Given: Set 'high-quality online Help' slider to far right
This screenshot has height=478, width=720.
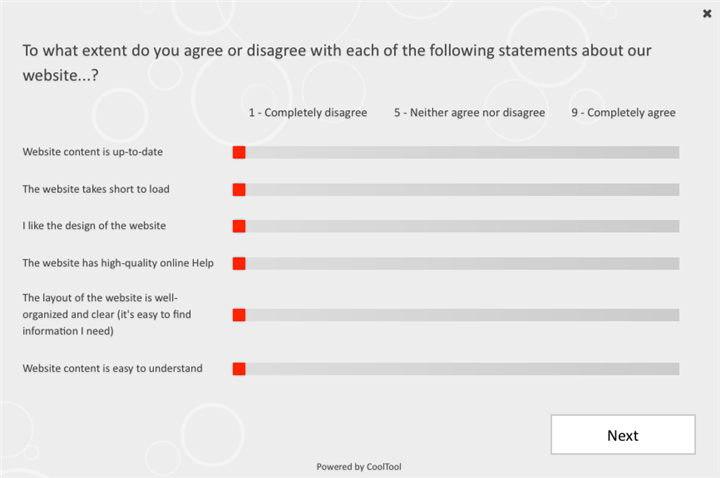Looking at the screenshot, I should (676, 263).
